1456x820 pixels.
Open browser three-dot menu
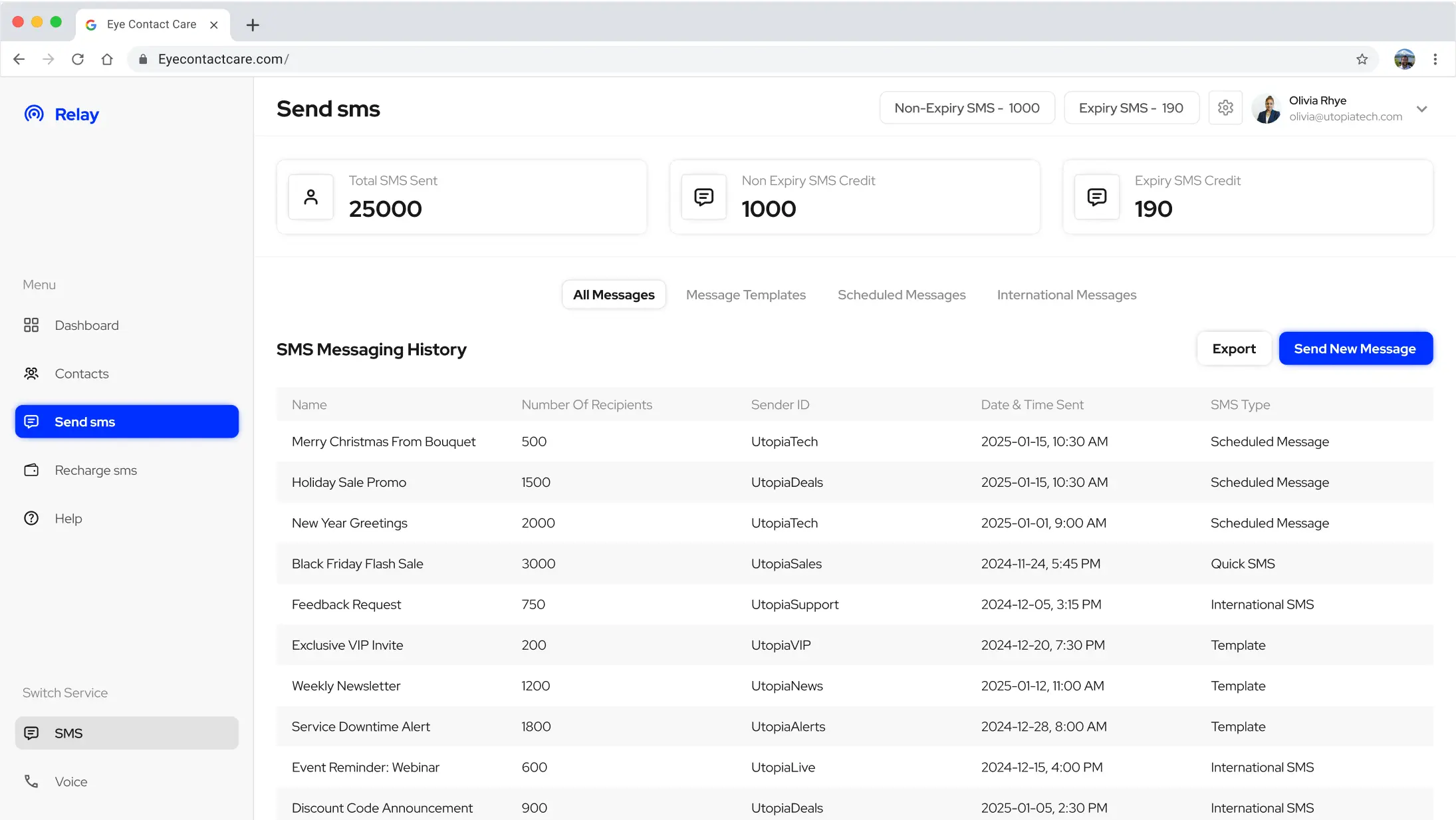[x=1435, y=59]
